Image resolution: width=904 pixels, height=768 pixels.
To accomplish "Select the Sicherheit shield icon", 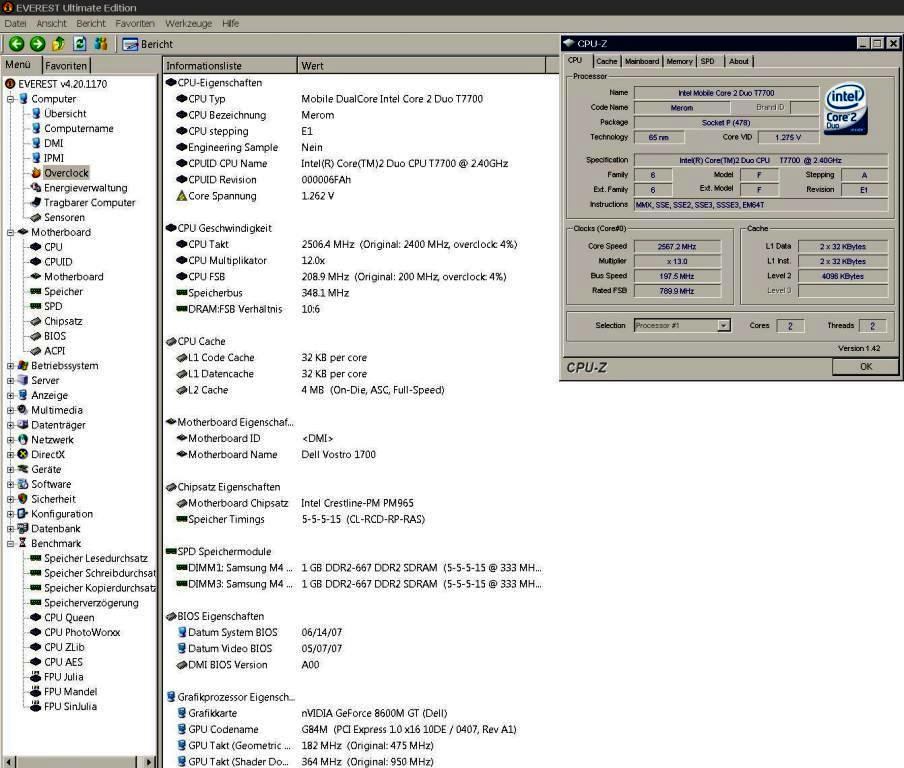I will pyautogui.click(x=23, y=499).
